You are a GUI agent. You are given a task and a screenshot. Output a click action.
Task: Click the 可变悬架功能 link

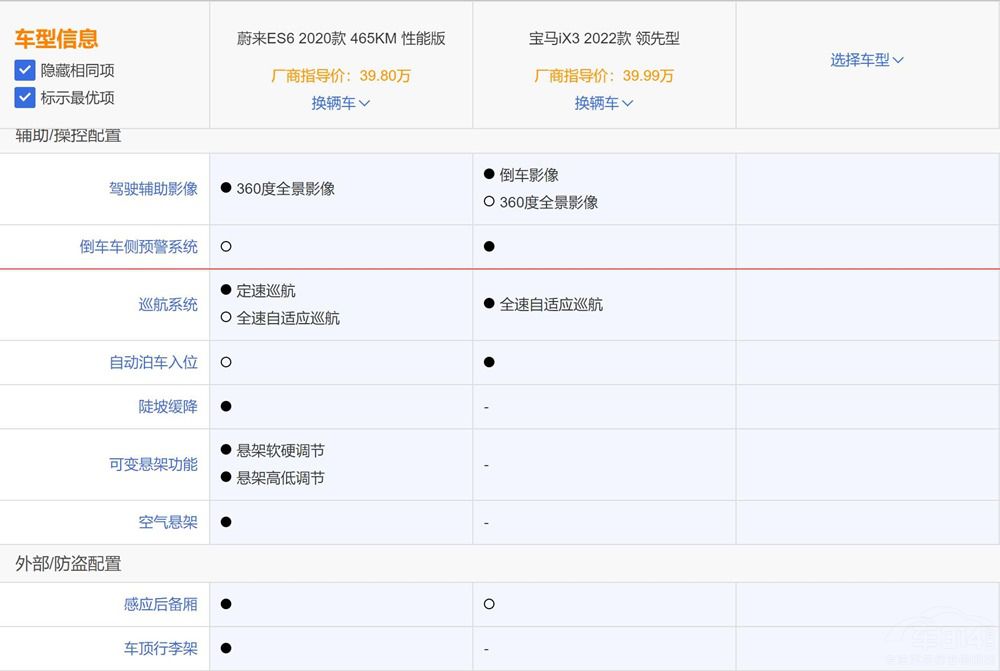153,465
